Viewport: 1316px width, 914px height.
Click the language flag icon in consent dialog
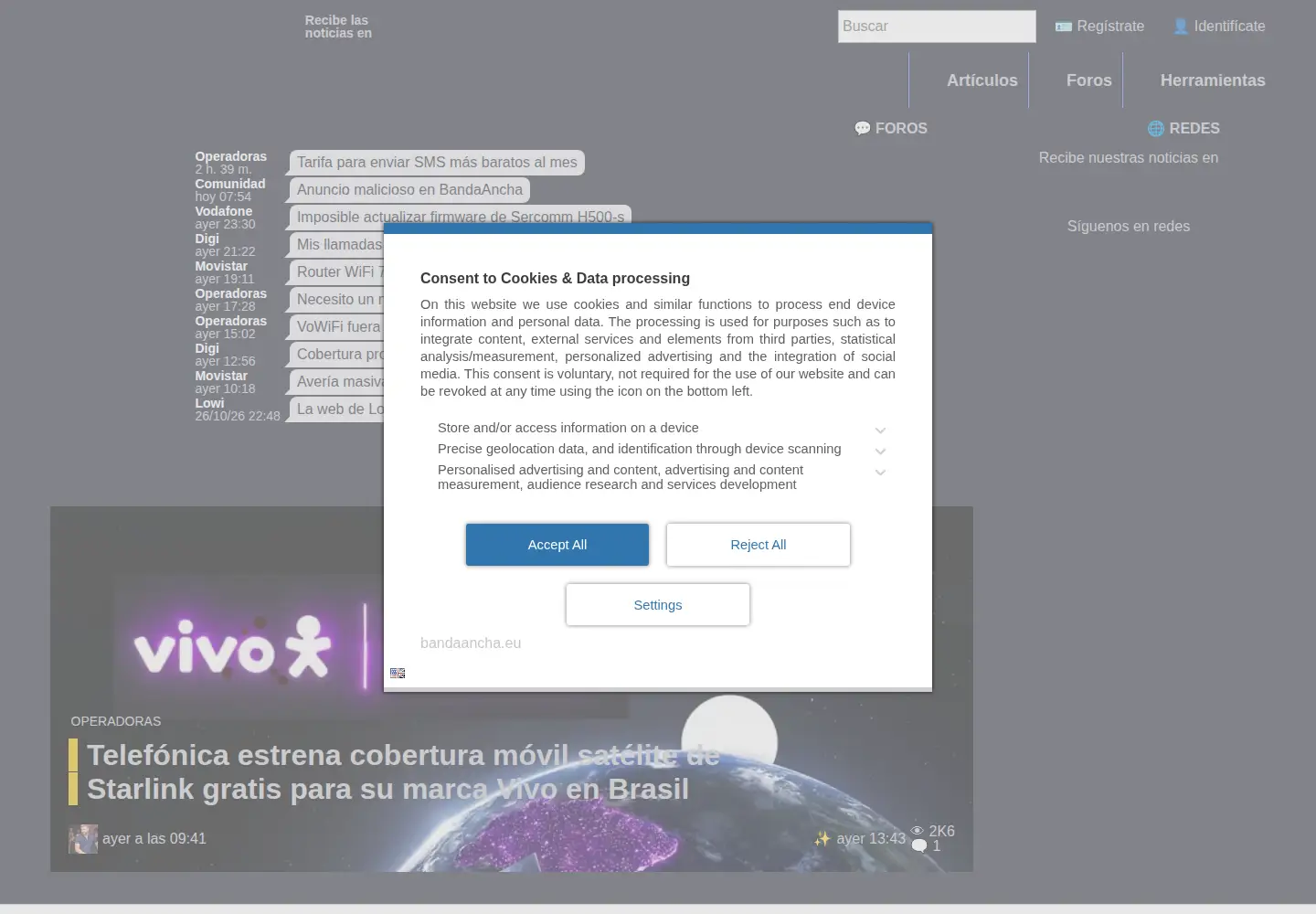(x=398, y=673)
